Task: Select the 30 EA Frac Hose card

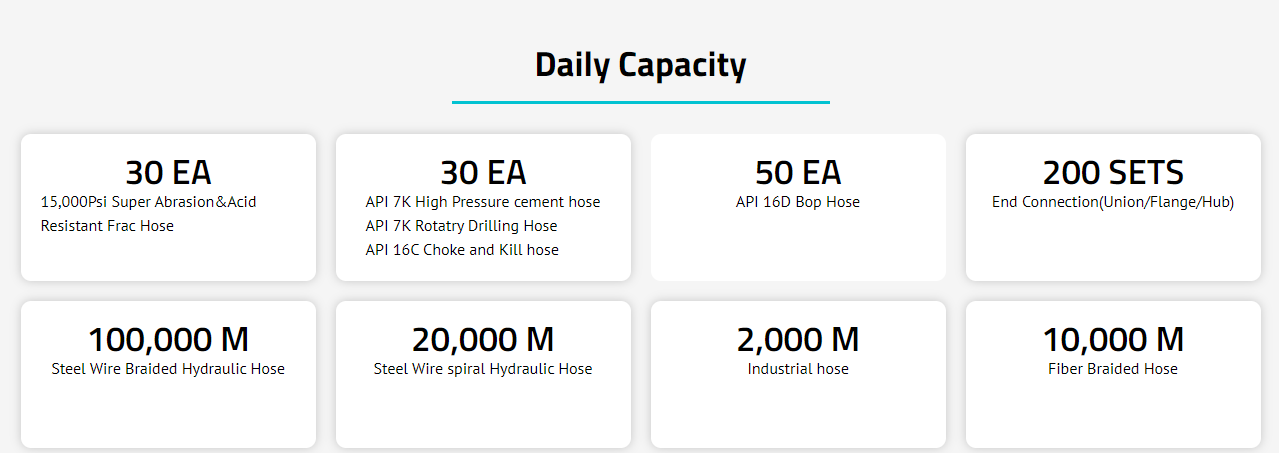Action: coord(168,207)
